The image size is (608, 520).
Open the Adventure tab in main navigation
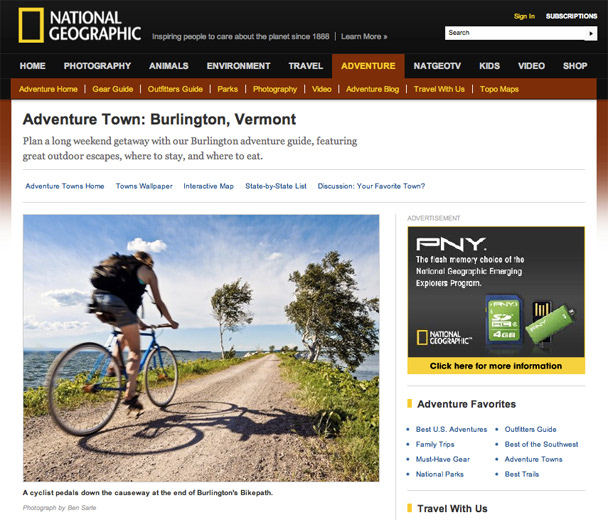368,66
